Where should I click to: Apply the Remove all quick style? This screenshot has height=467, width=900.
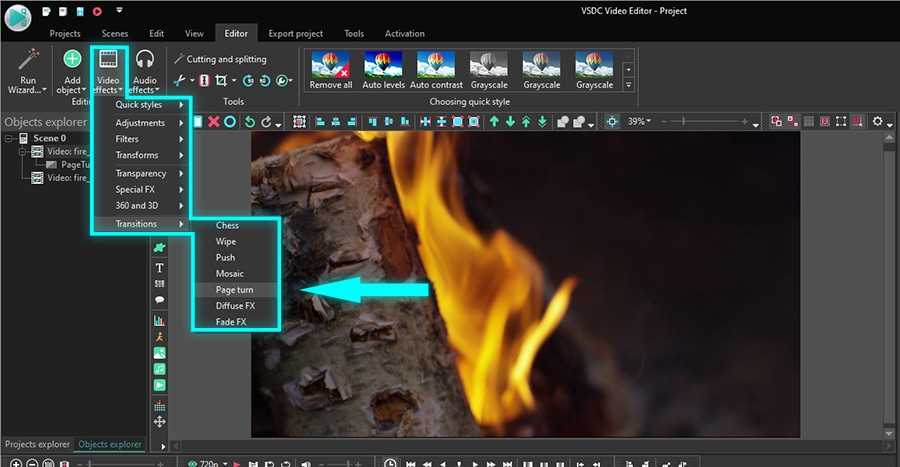point(331,70)
